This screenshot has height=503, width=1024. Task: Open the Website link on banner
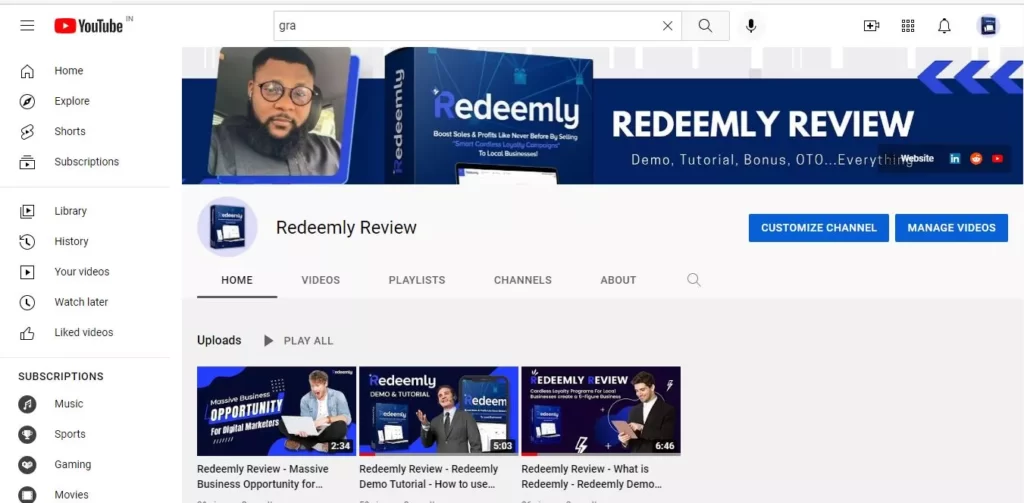pos(917,159)
